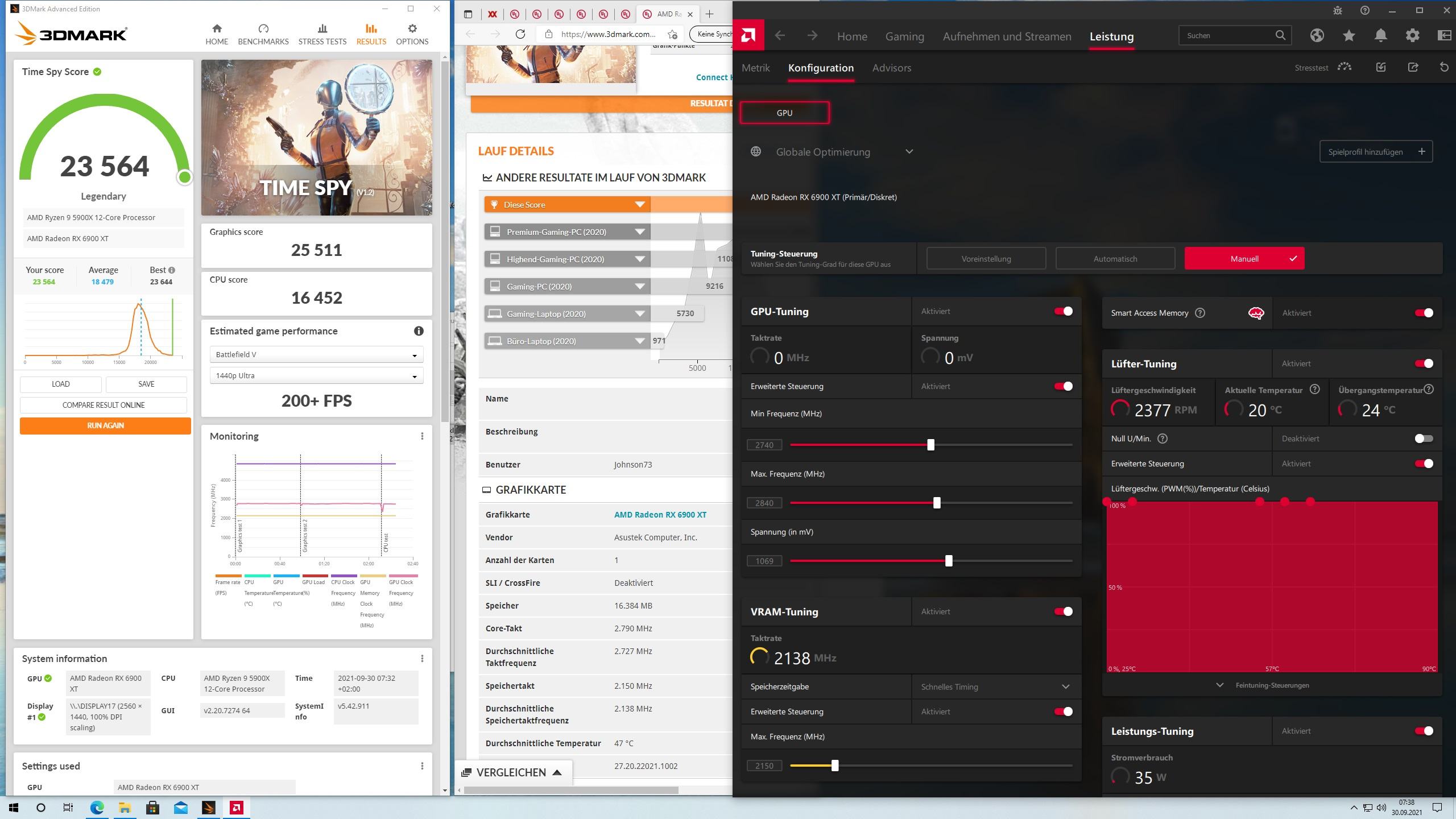
Task: Open Radeon web browser globe icon
Action: pyautogui.click(x=1317, y=35)
